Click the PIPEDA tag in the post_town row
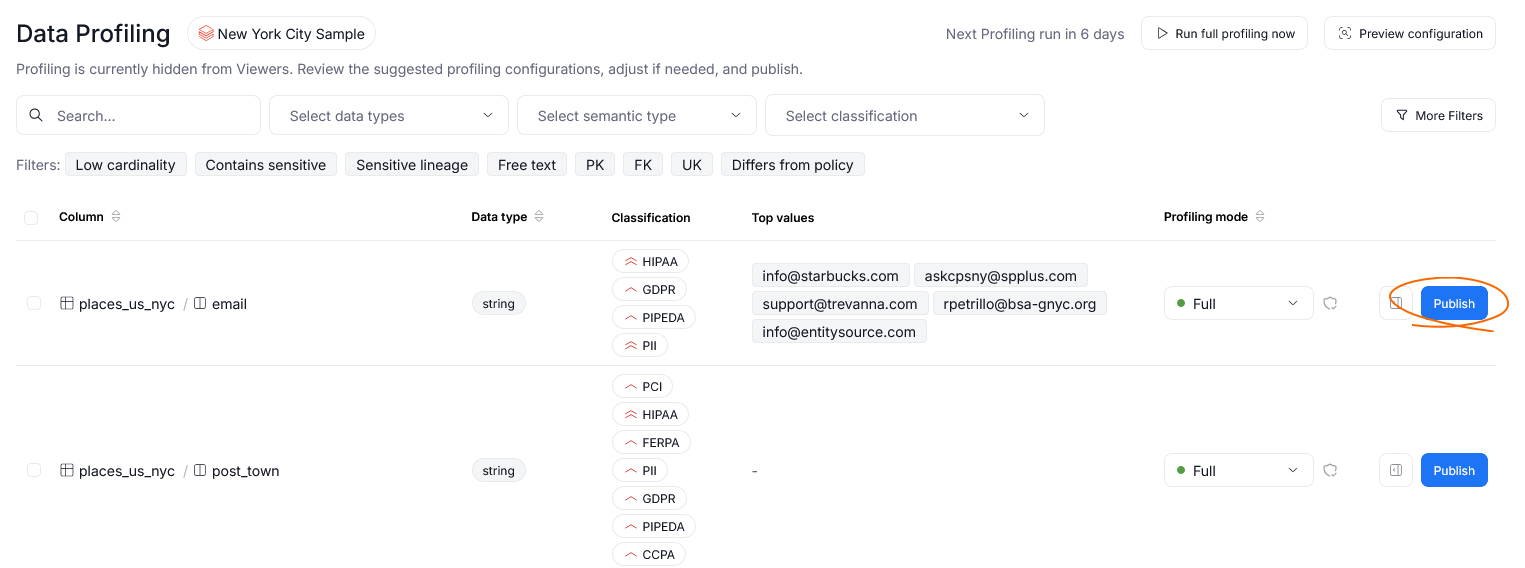This screenshot has width=1525, height=568. click(654, 526)
